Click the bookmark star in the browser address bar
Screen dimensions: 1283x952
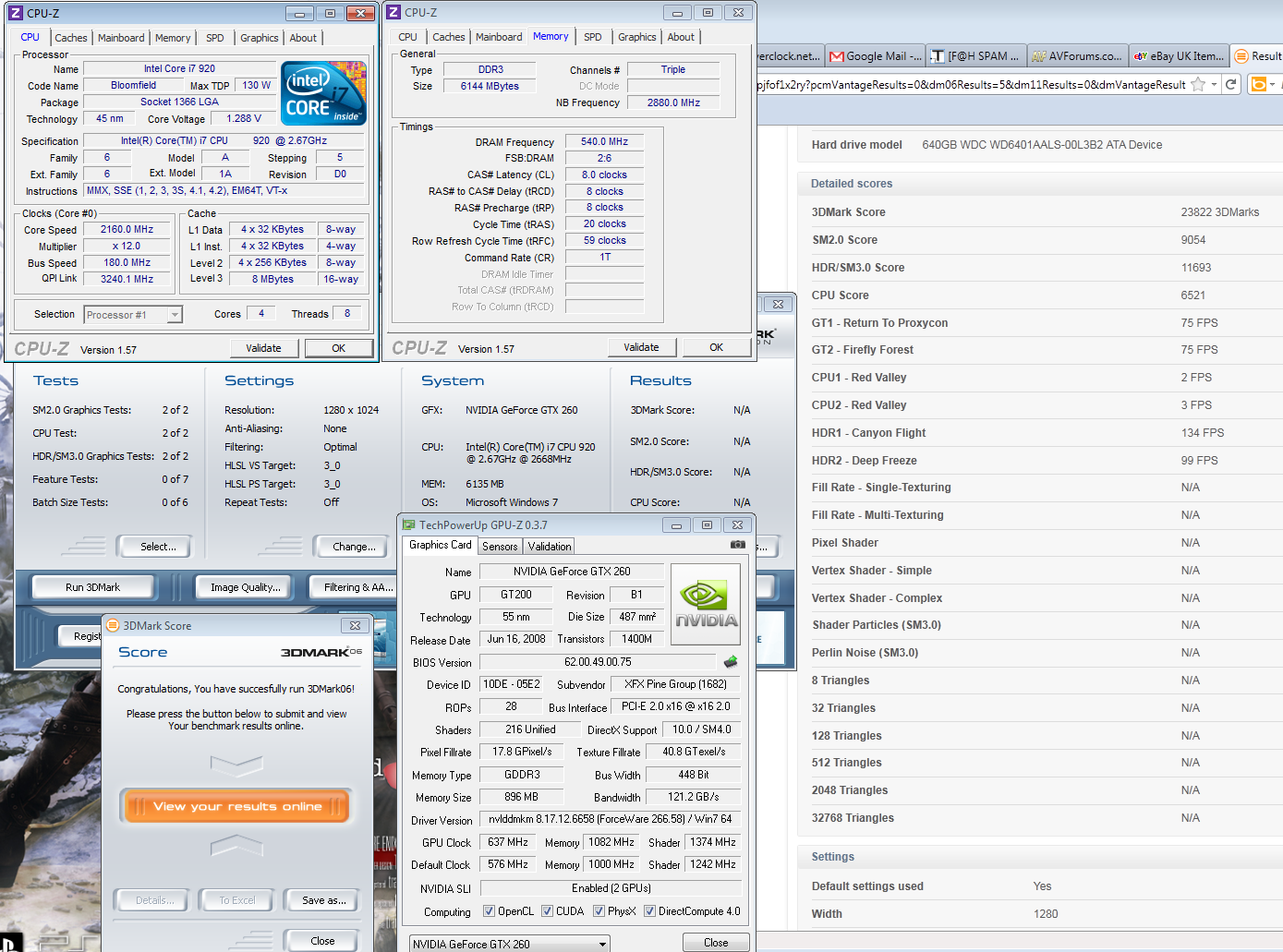click(x=1198, y=84)
